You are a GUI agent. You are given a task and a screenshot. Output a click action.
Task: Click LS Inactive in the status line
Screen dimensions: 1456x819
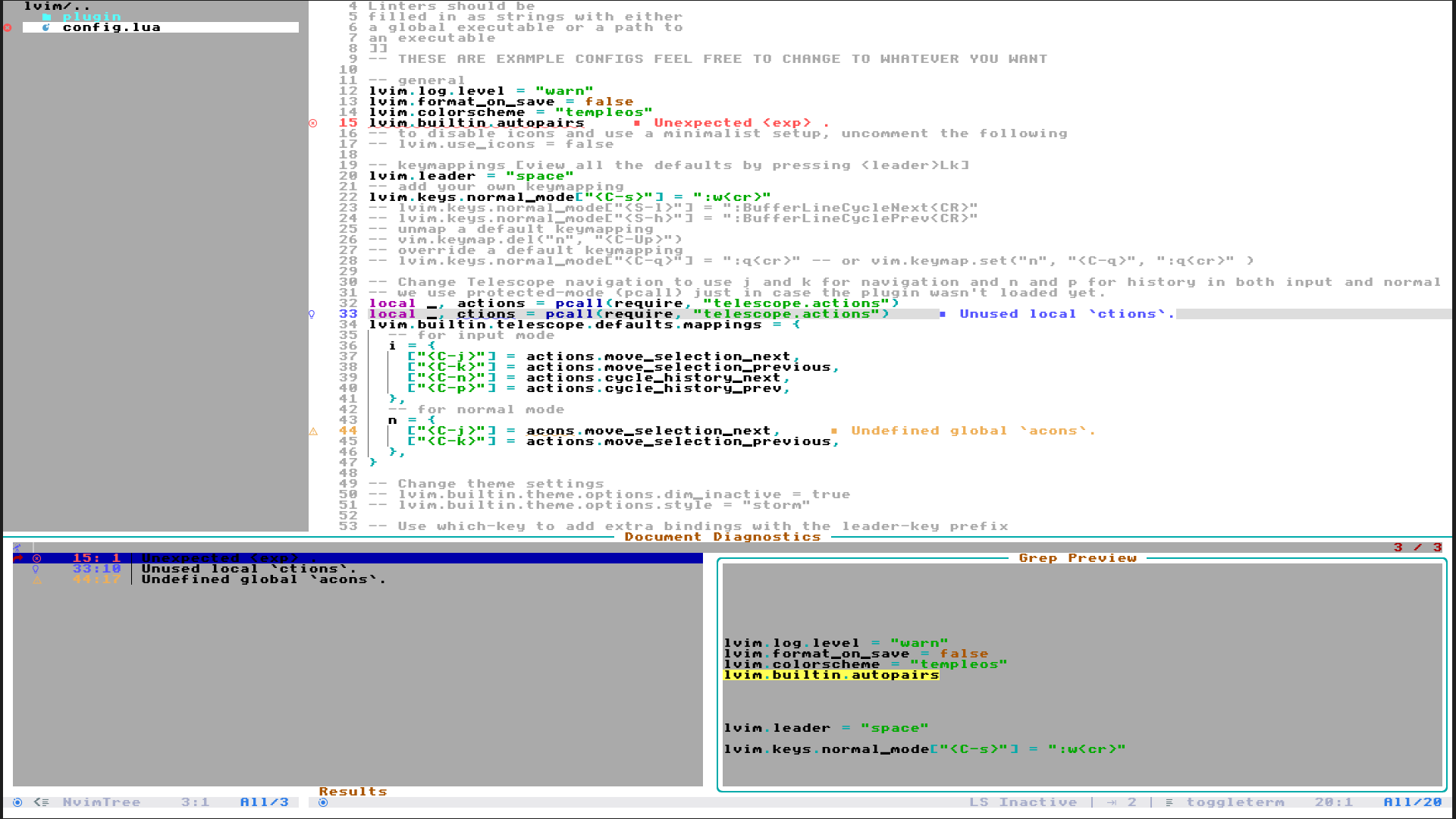[1023, 802]
